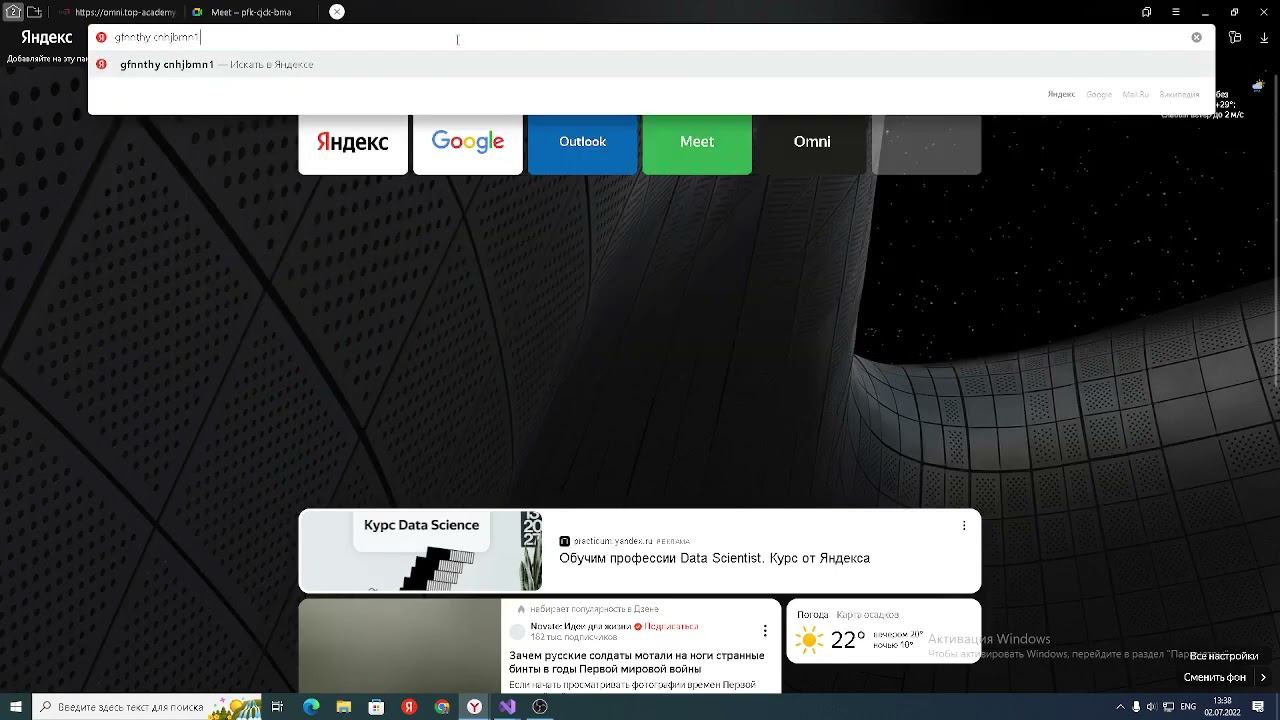This screenshot has height=720, width=1280.
Task: Open the volume control tray icon
Action: click(x=1151, y=707)
